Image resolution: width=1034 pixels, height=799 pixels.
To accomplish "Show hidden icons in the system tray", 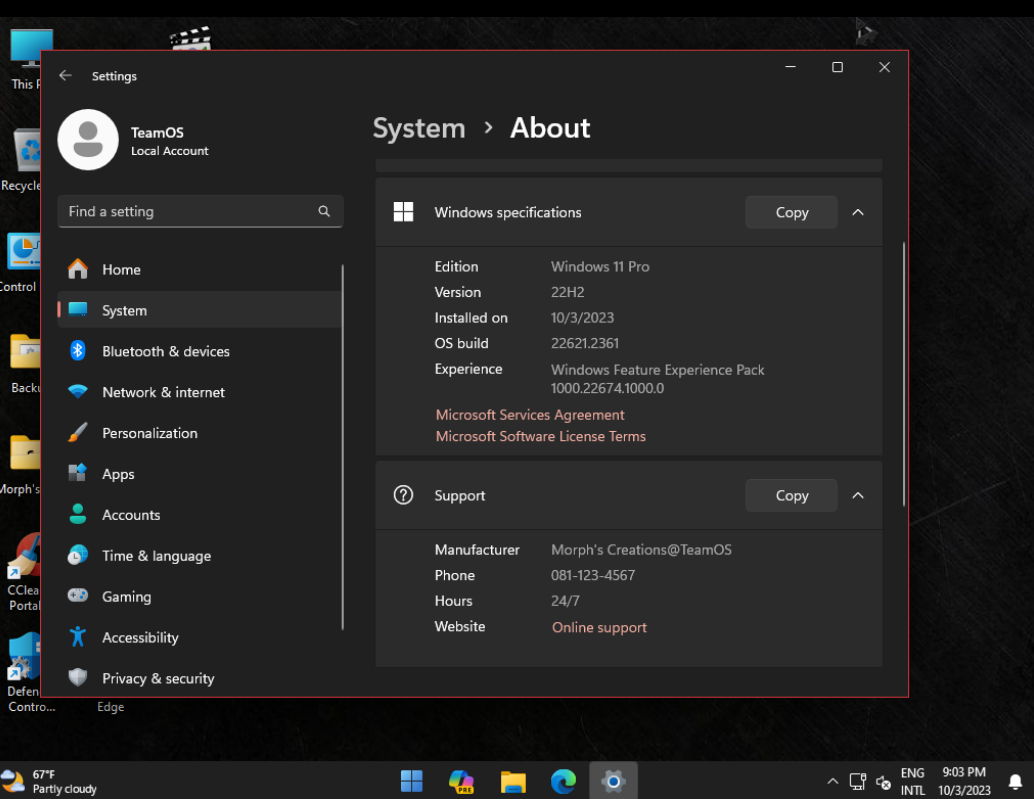I will tap(833, 782).
